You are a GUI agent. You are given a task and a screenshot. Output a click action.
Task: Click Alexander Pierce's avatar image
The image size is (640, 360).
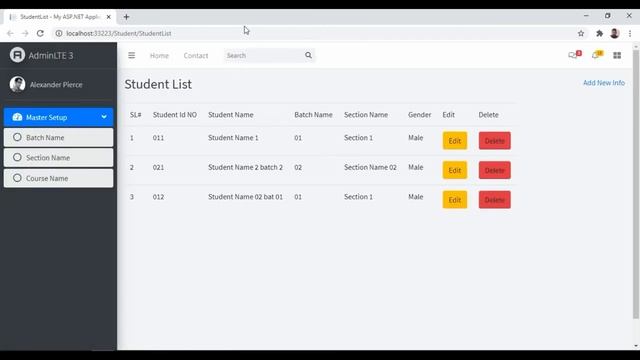pyautogui.click(x=17, y=84)
